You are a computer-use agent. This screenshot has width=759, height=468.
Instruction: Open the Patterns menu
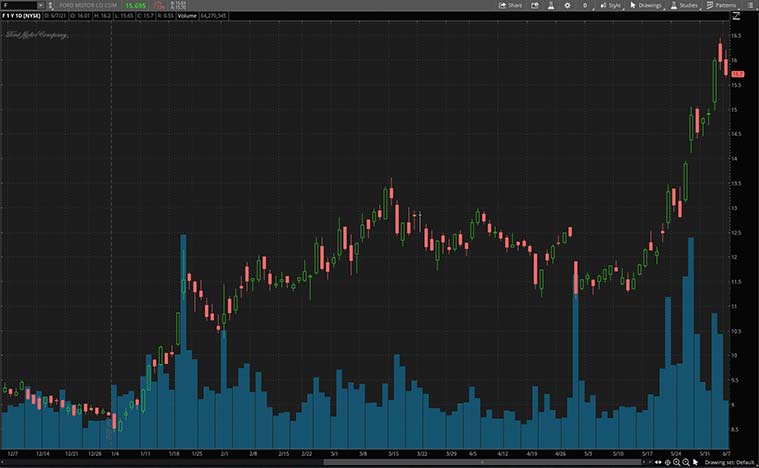coord(722,5)
